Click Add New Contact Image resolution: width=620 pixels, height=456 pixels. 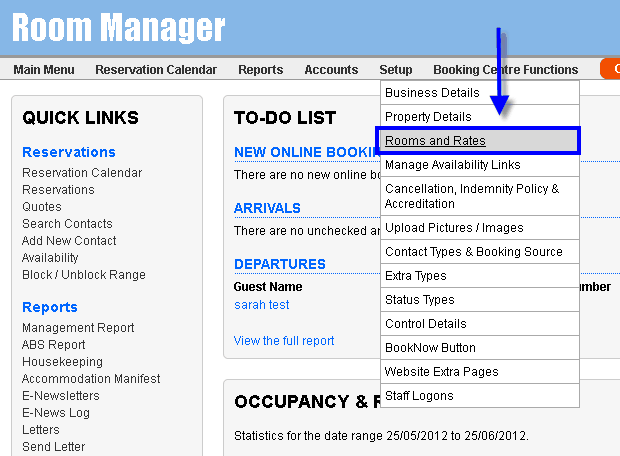coord(69,241)
